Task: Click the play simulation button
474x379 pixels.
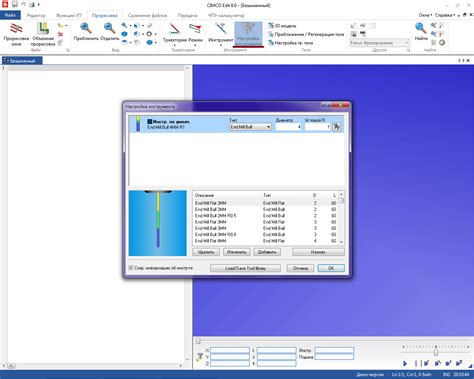Action: click(405, 363)
